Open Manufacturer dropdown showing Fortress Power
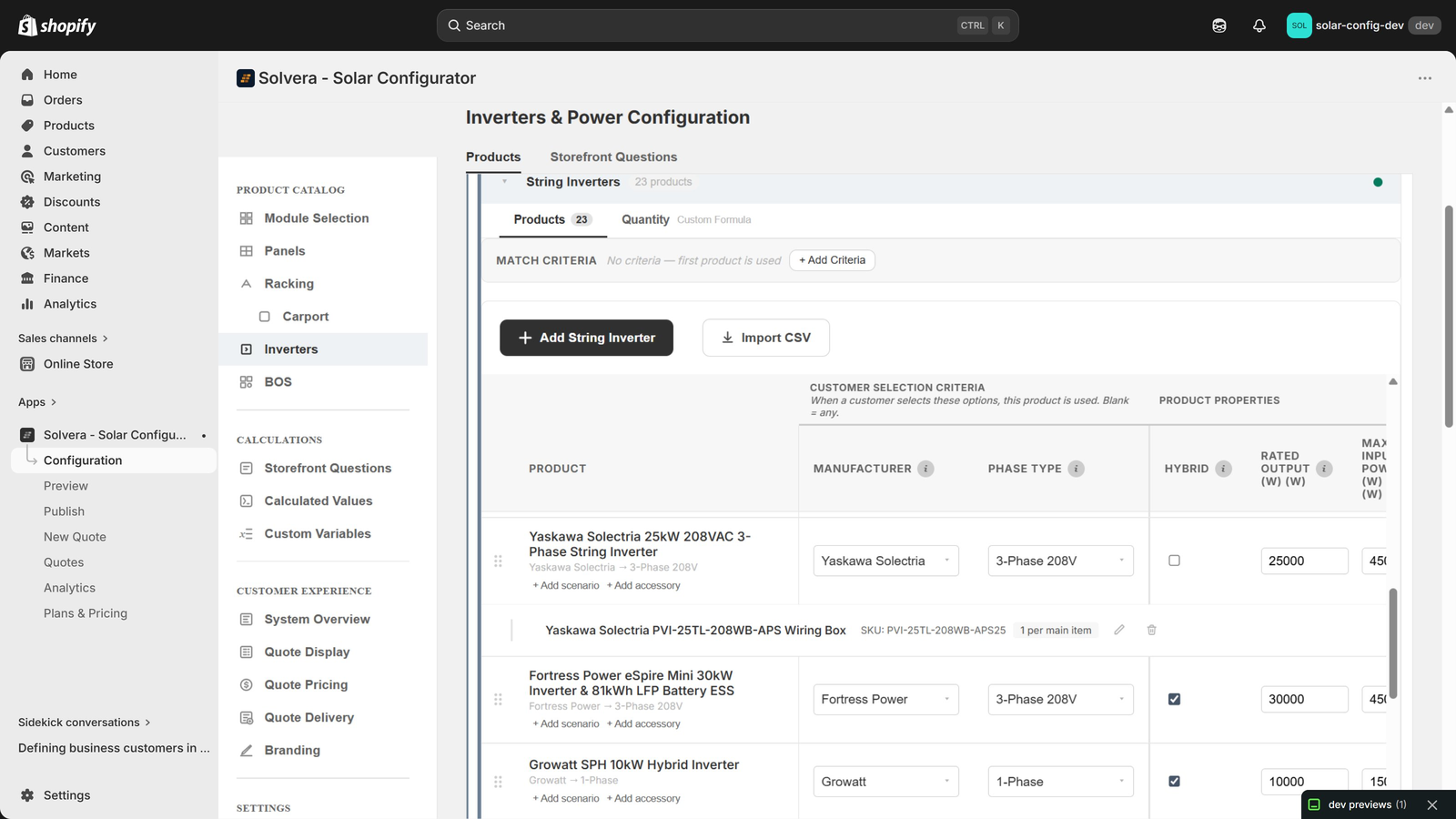Image resolution: width=1456 pixels, height=819 pixels. pos(885,699)
